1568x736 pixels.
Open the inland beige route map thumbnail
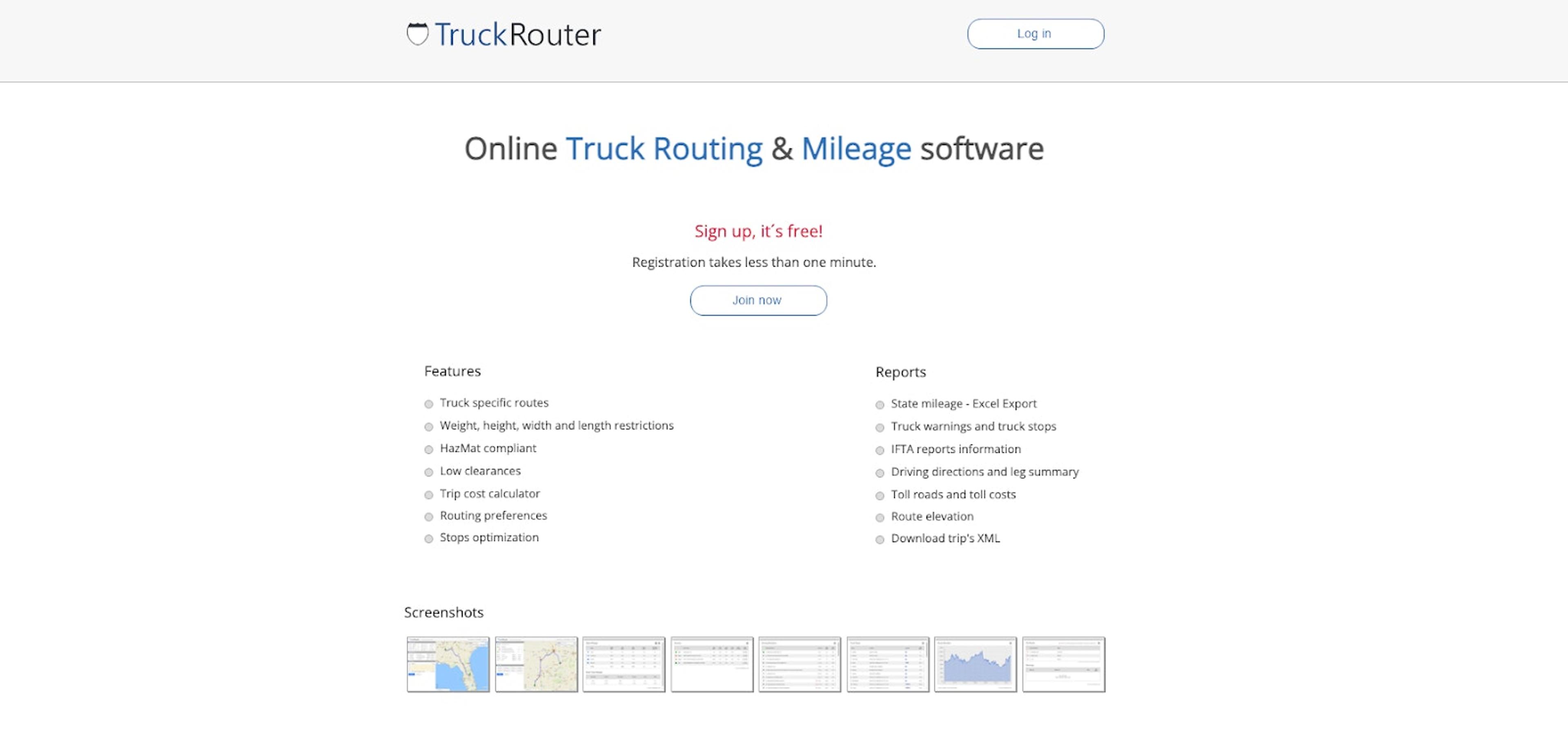pos(536,664)
